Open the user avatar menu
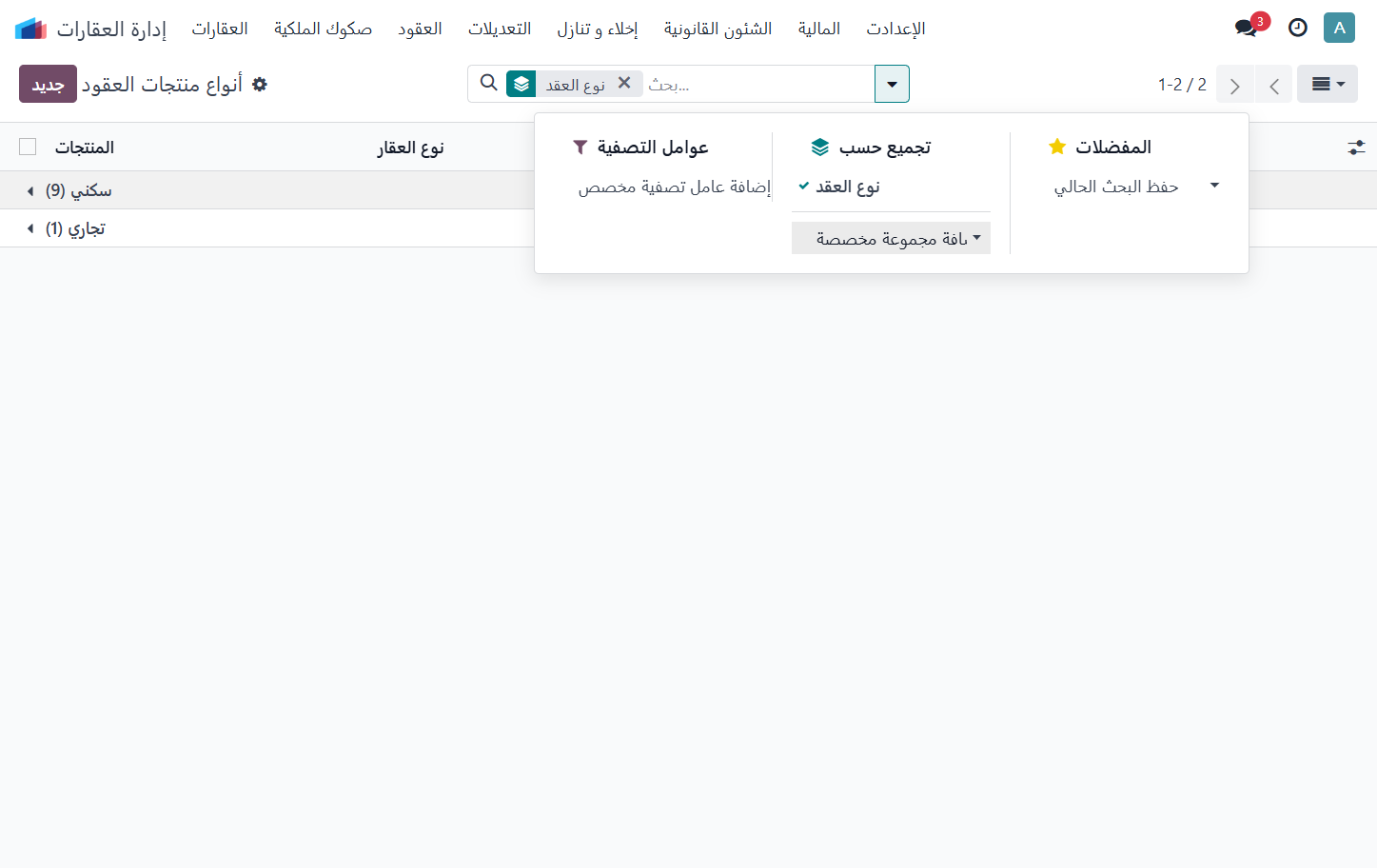Screen dimensions: 1377x868 click(1339, 28)
